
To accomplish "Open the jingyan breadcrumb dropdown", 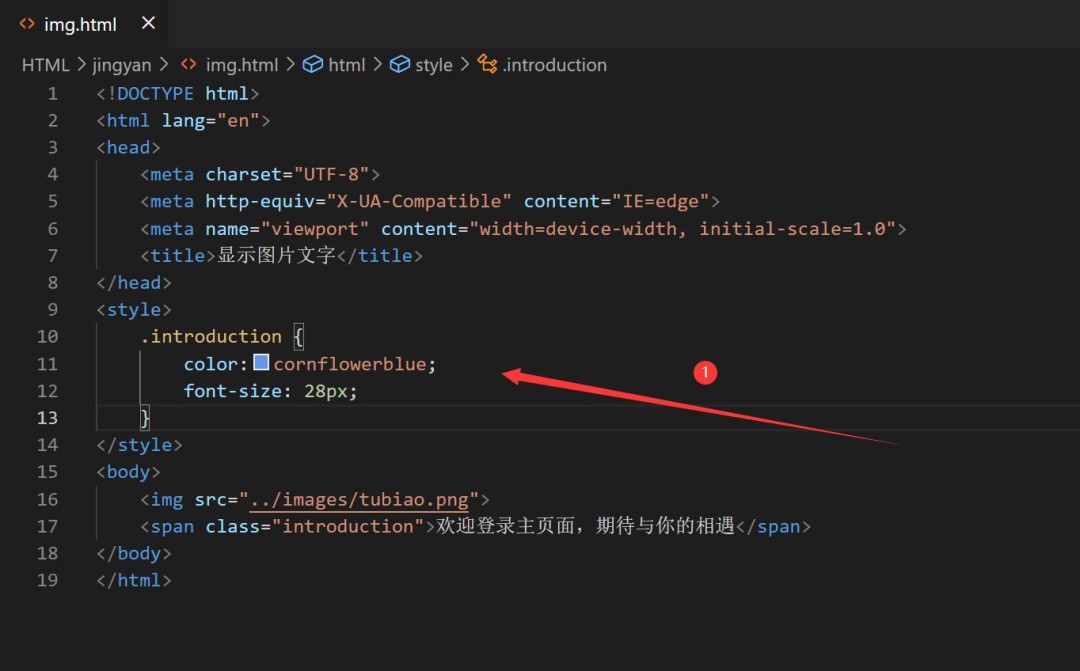I will tap(122, 64).
